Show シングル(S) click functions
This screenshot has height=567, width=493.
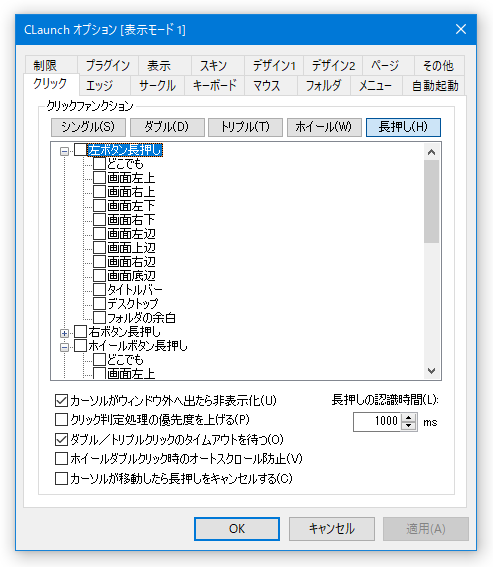(88, 127)
